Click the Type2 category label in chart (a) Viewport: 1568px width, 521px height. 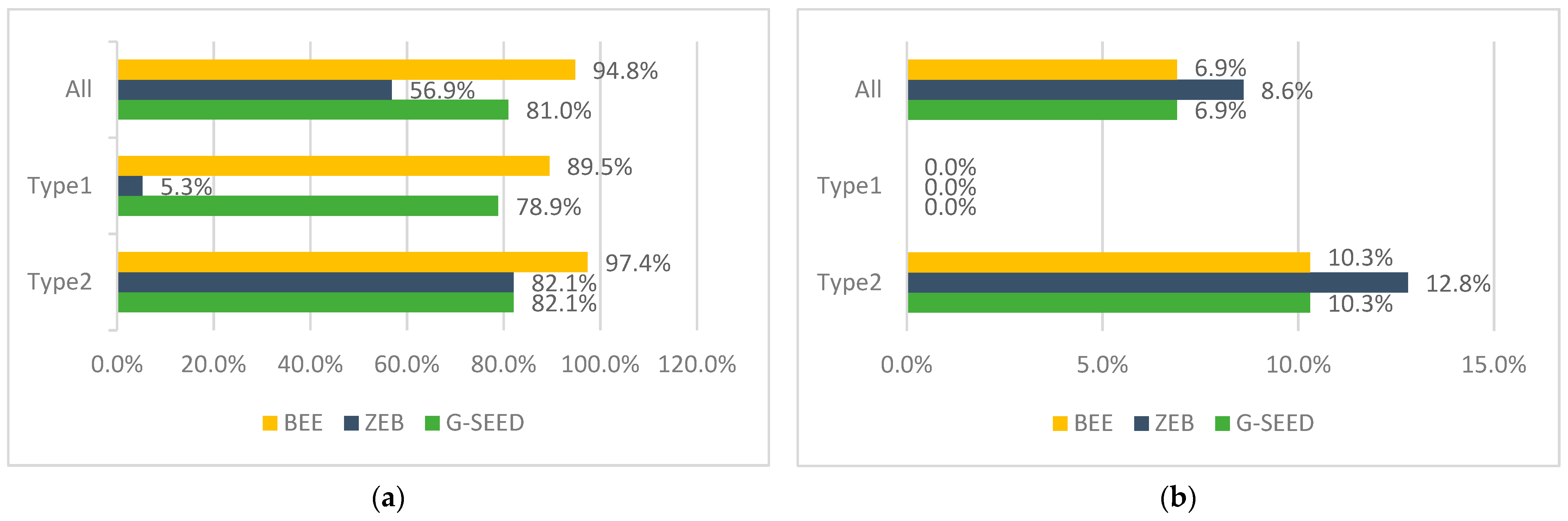point(60,282)
